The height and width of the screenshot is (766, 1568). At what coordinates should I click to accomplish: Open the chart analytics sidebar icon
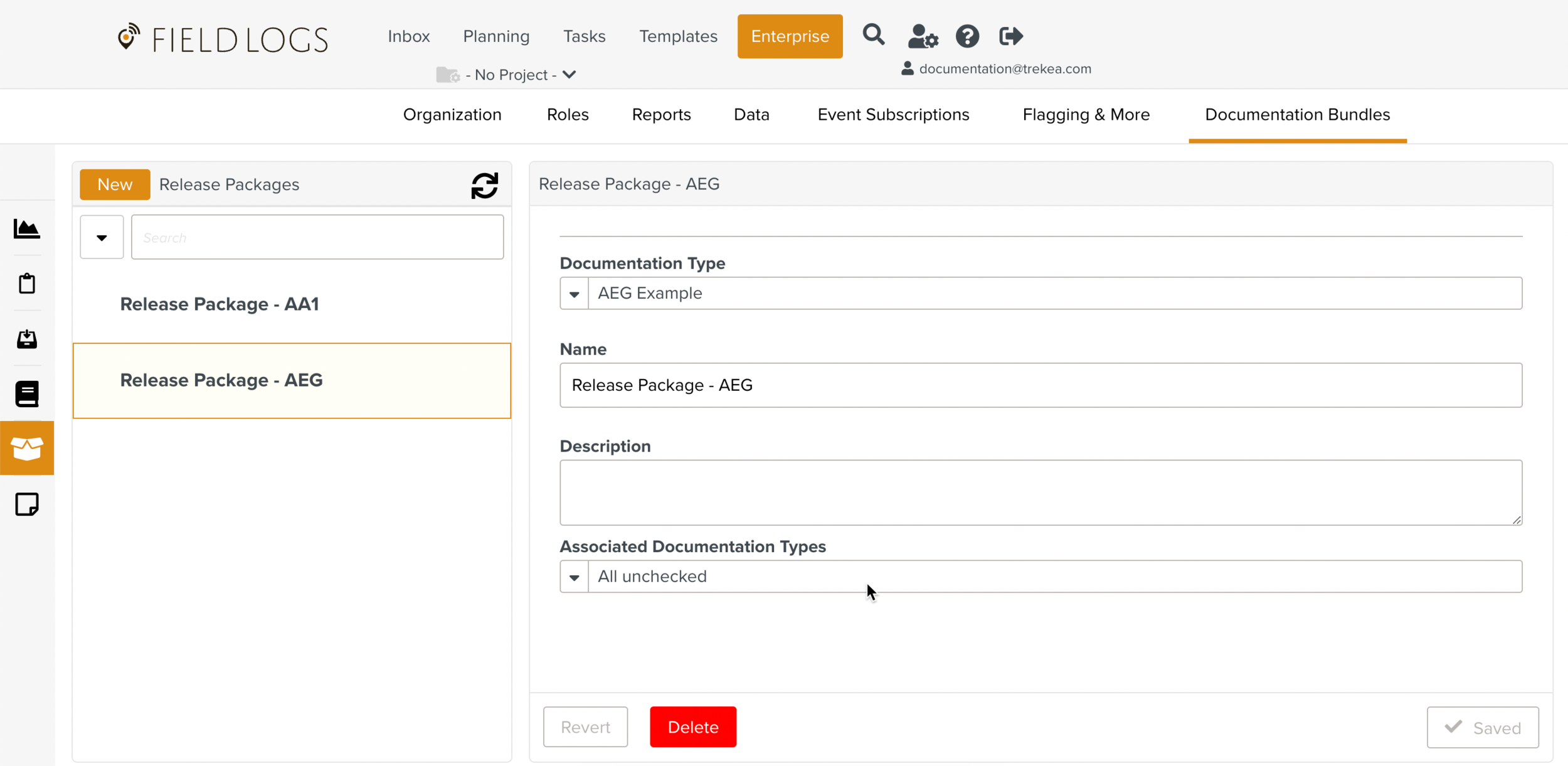27,229
